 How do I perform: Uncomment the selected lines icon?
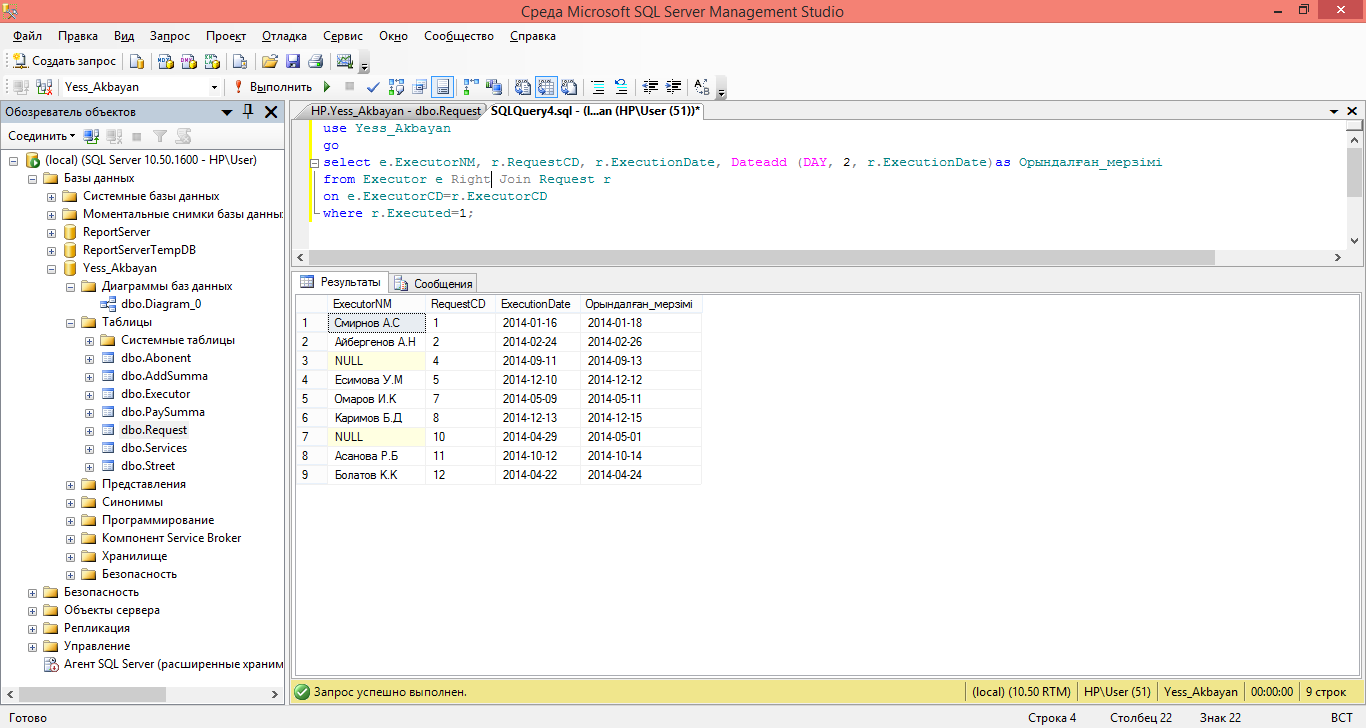tap(621, 87)
